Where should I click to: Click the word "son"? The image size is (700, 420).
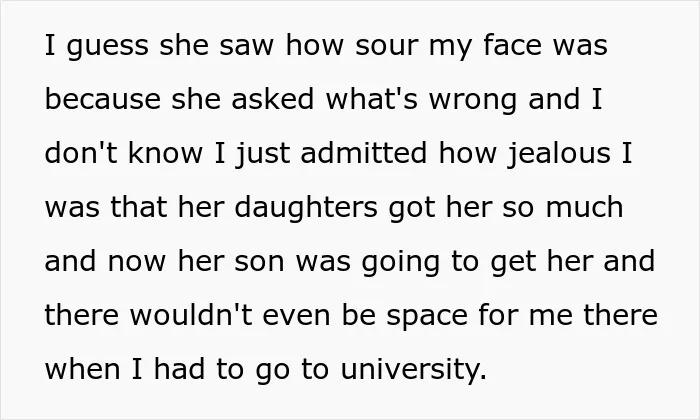tap(259, 262)
